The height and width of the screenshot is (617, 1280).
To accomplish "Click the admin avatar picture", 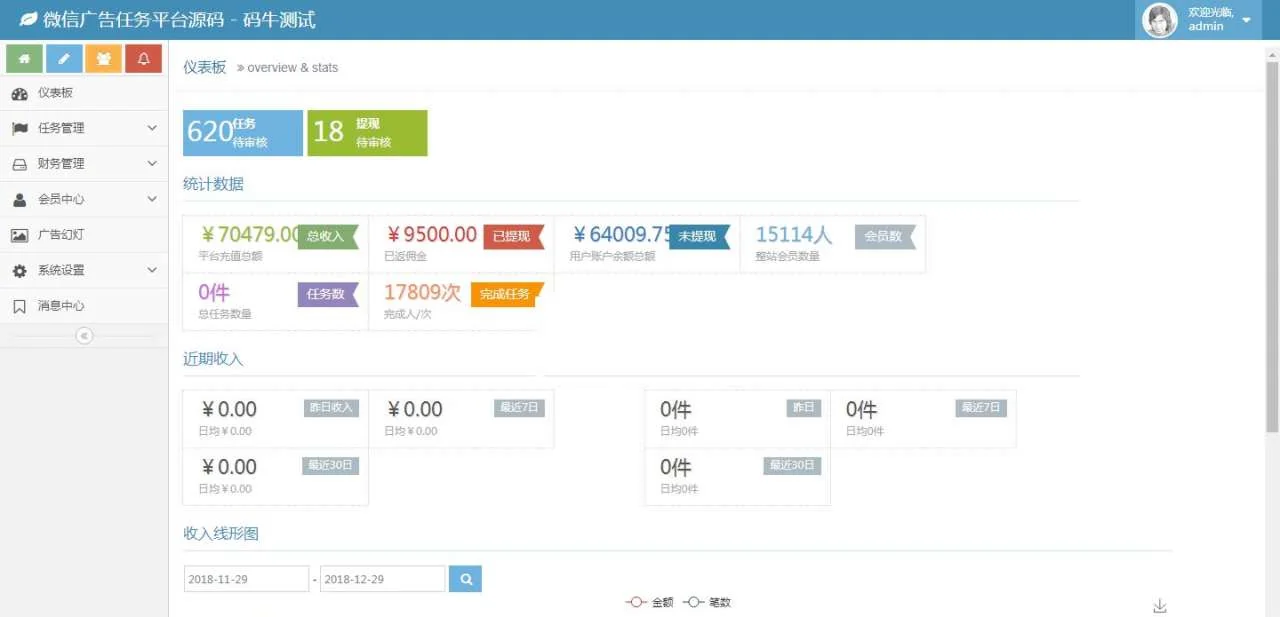I will coord(1160,20).
